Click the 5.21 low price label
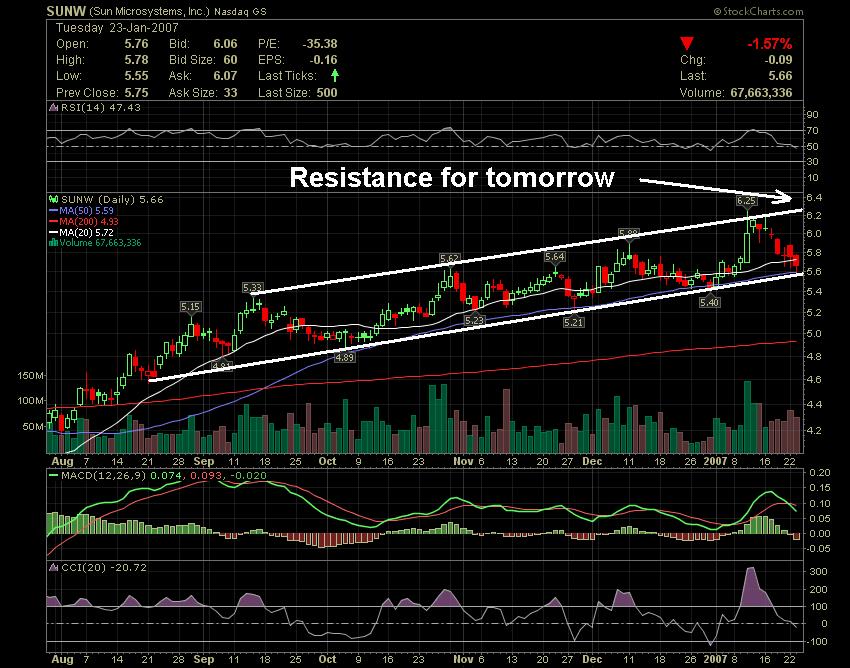 tap(573, 322)
